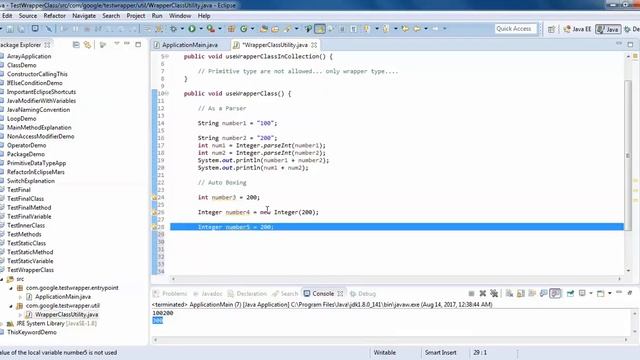The width and height of the screenshot is (640, 360).
Task: Maximize the Package Explorer view
Action: click(138, 44)
